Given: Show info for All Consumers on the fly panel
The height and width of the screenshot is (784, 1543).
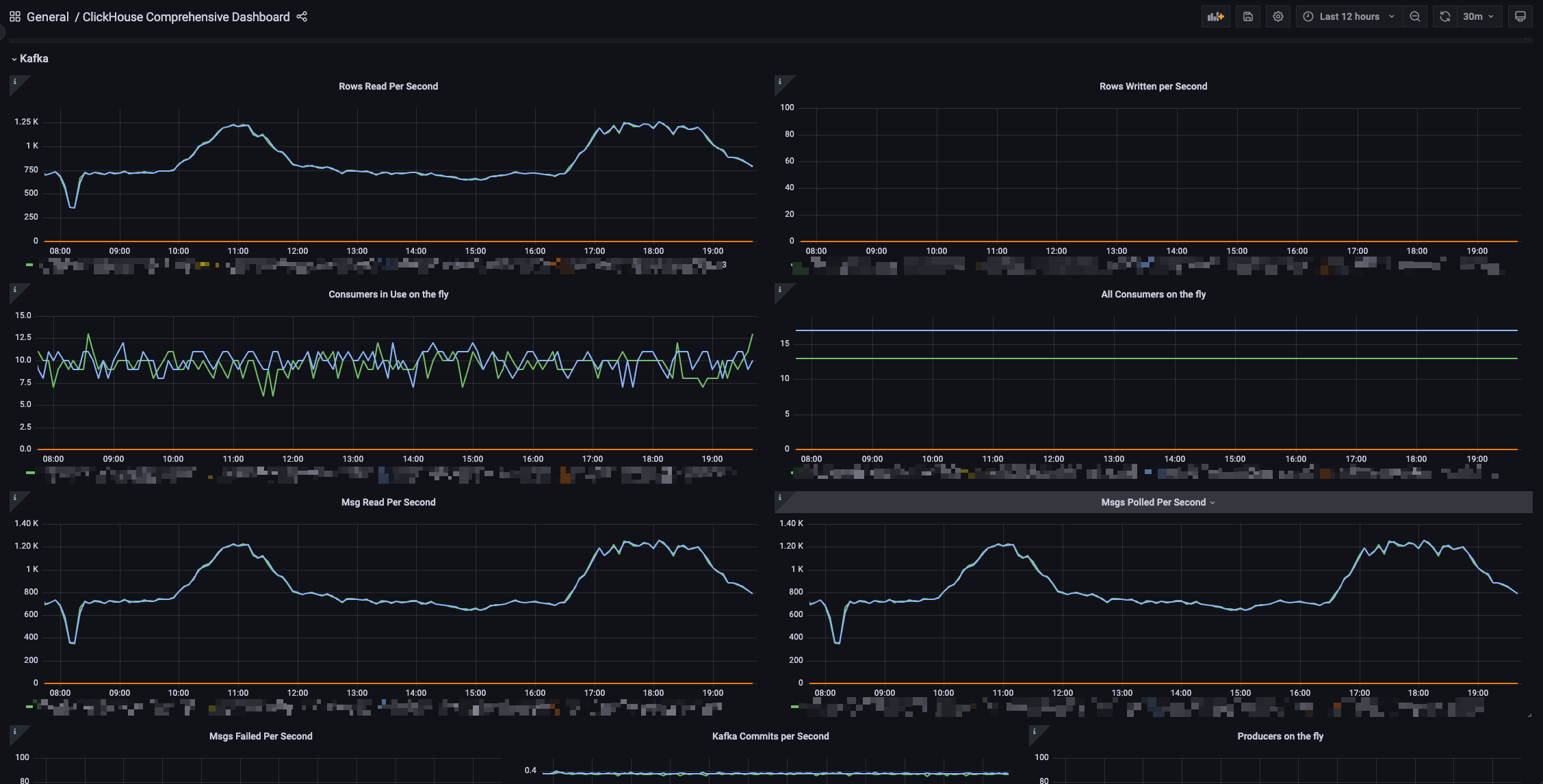Looking at the screenshot, I should (x=780, y=290).
